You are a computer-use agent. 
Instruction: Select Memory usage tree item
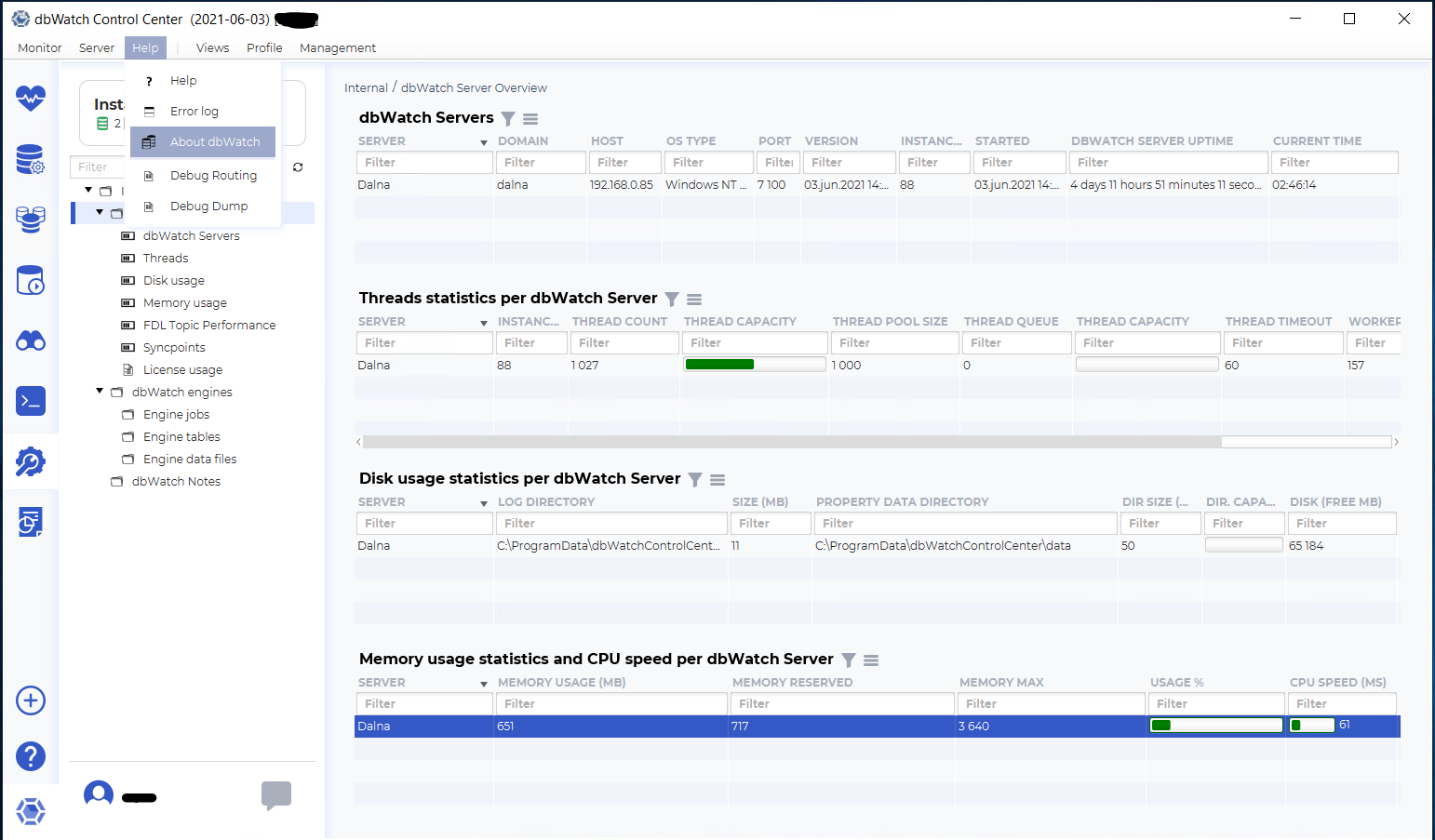(185, 303)
